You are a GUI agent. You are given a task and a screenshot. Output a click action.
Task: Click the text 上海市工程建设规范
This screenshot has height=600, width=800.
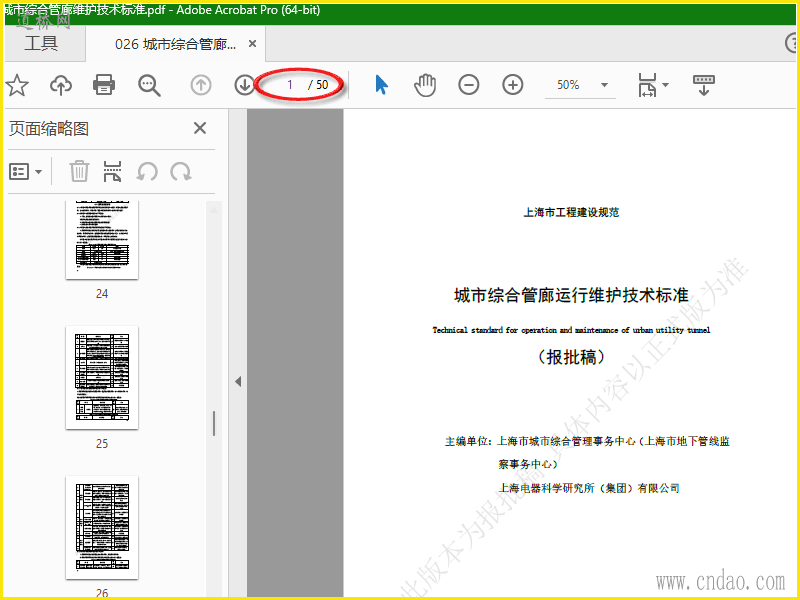(x=571, y=212)
